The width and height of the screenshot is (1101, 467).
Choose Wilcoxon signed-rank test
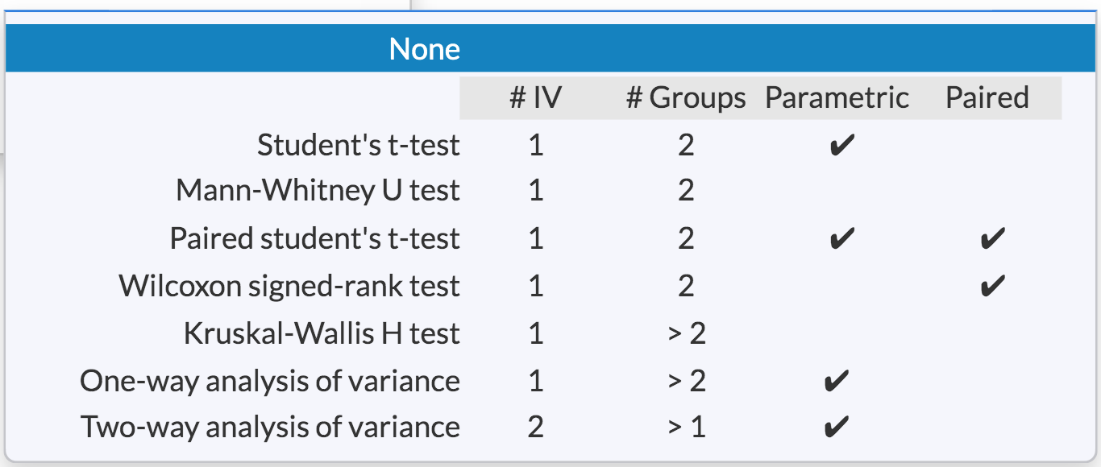(x=289, y=286)
